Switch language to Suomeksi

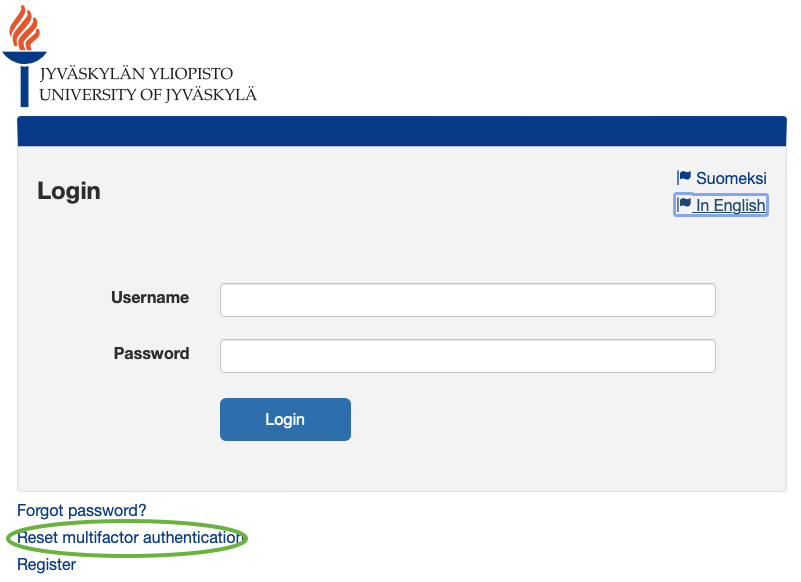click(730, 178)
